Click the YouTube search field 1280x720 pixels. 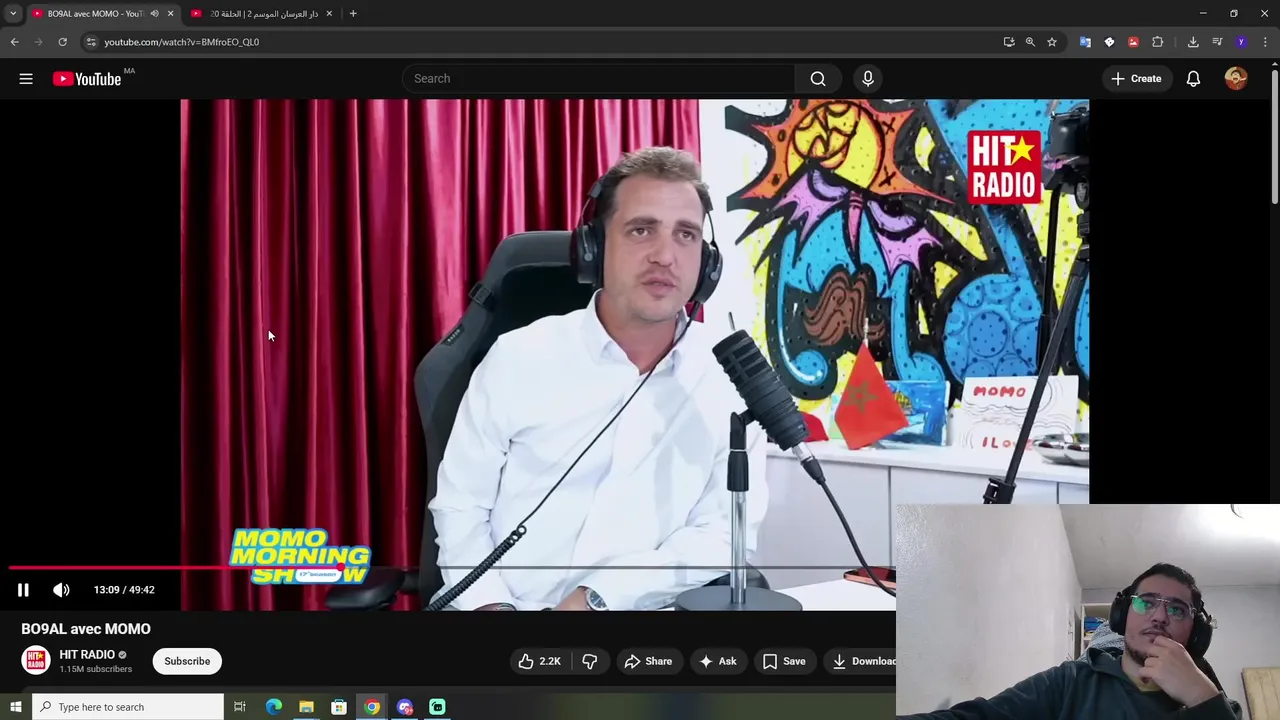598,78
